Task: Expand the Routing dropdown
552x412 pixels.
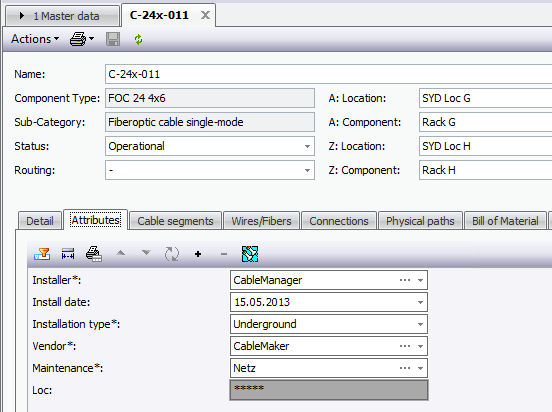Action: pyautogui.click(x=307, y=170)
